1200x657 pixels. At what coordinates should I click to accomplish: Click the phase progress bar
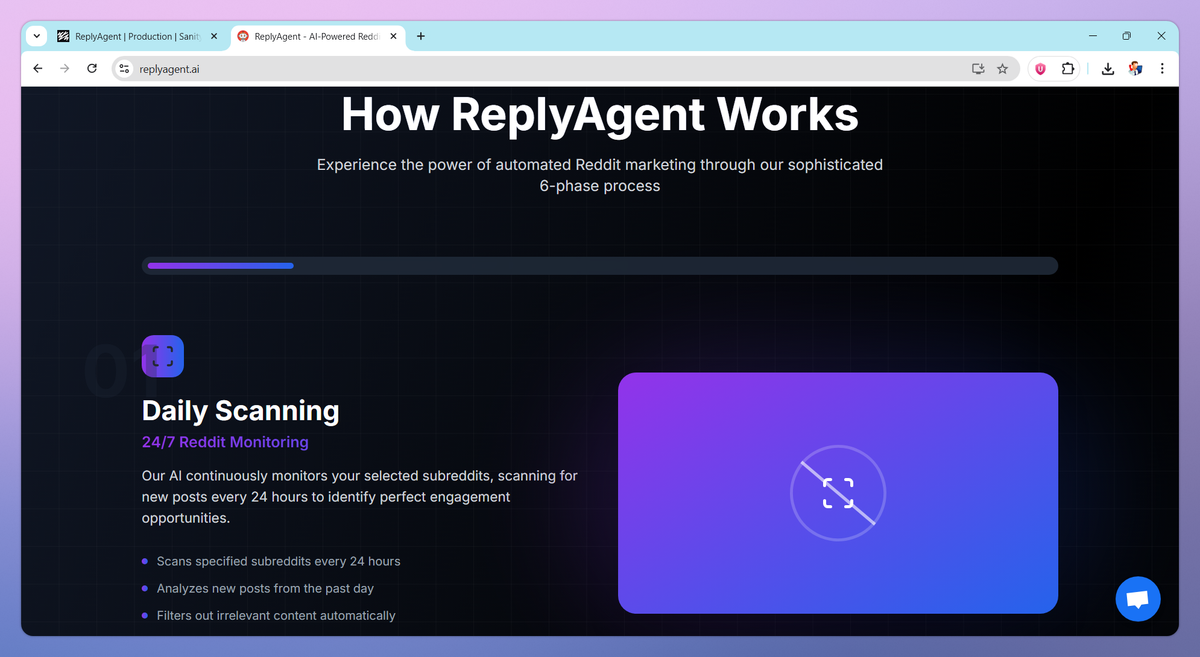pos(600,266)
